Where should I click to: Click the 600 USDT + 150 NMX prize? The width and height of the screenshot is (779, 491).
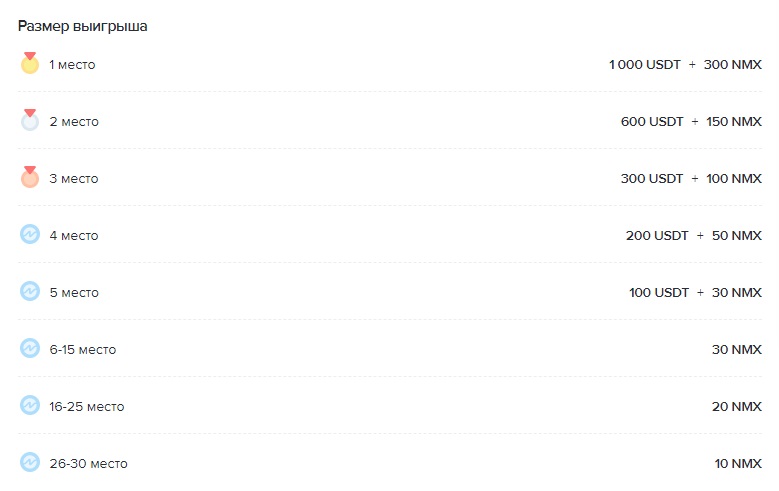pyautogui.click(x=691, y=122)
